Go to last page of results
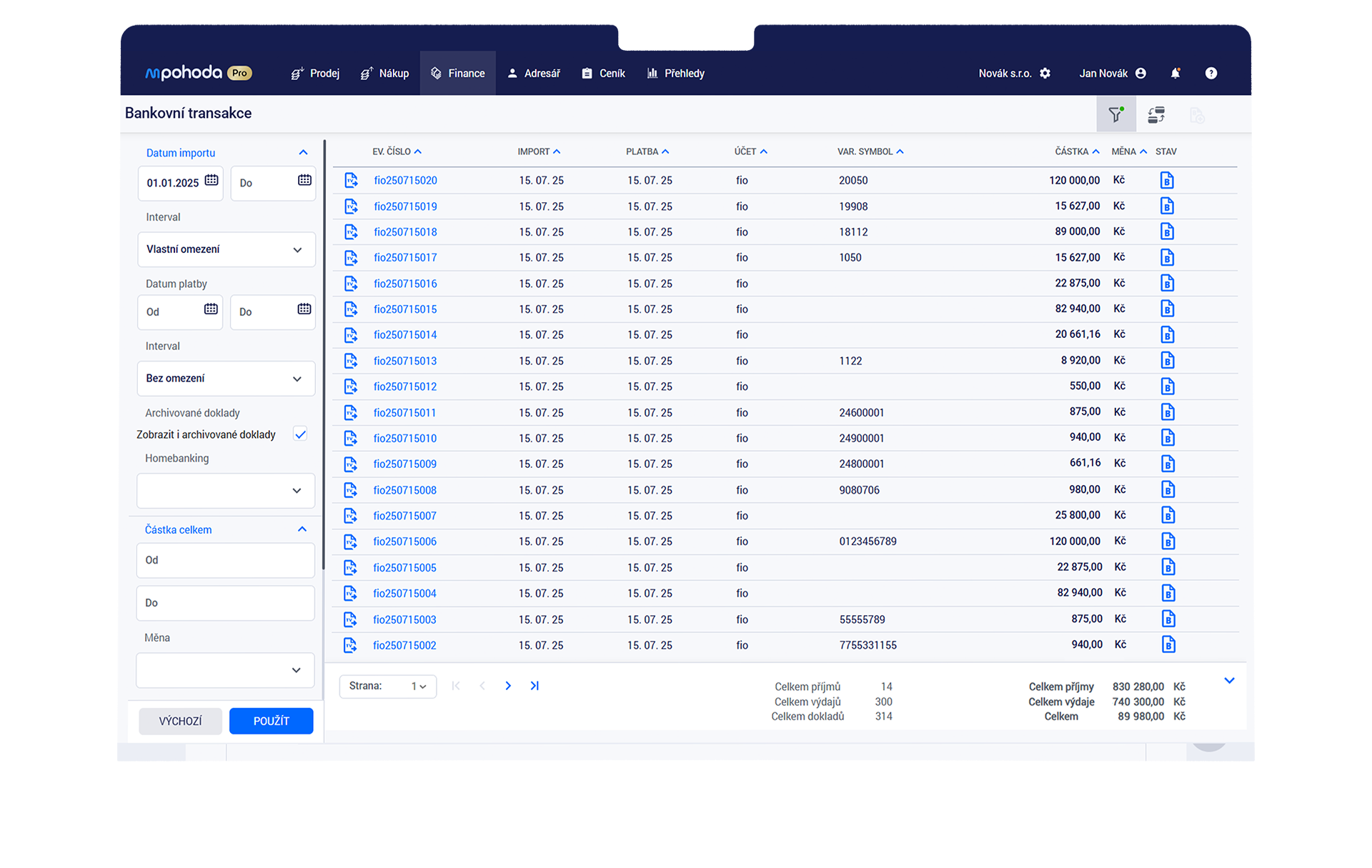Screen dimensions: 1372x868 pos(535,686)
